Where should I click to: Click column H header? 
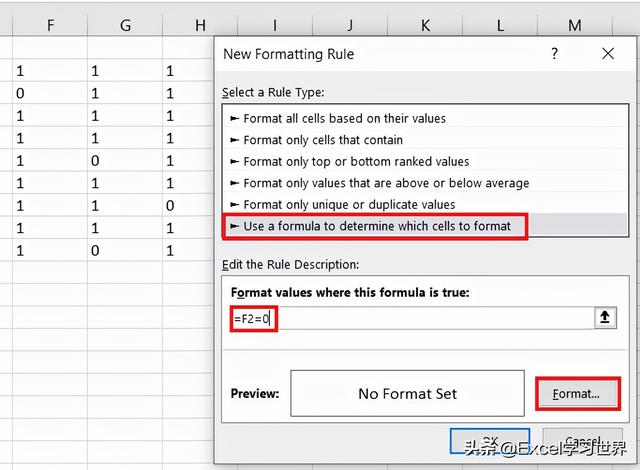tap(200, 25)
